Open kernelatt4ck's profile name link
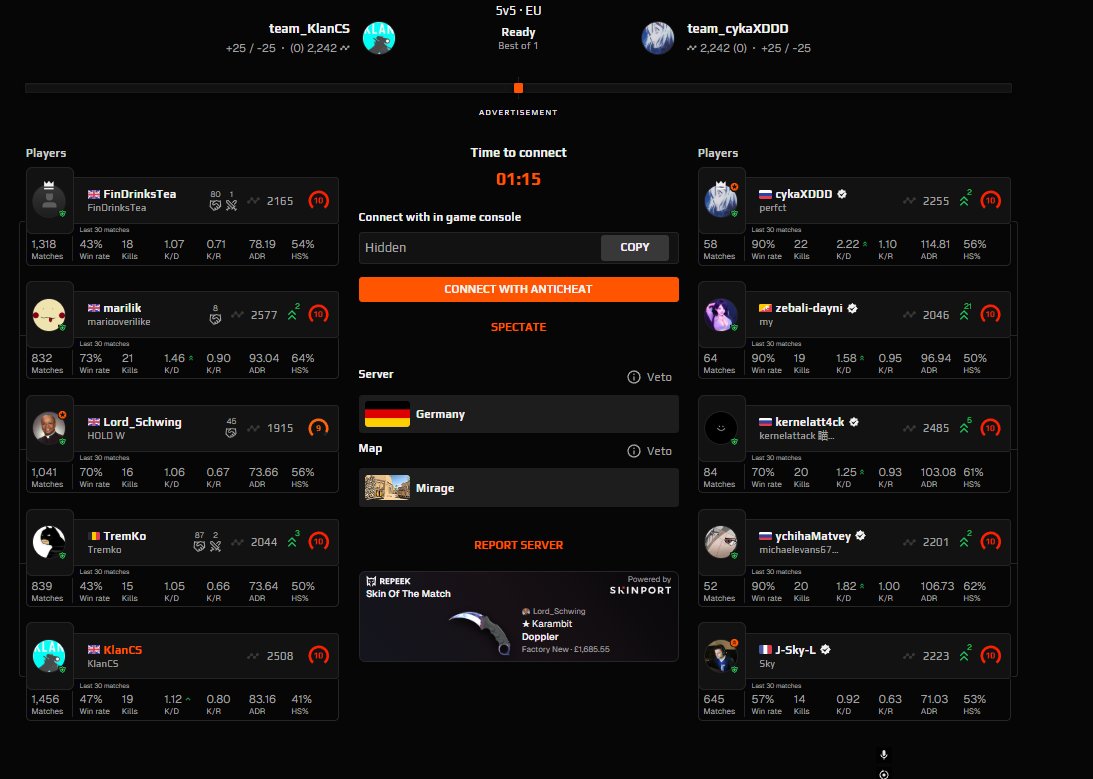This screenshot has height=779, width=1093. tap(809, 422)
